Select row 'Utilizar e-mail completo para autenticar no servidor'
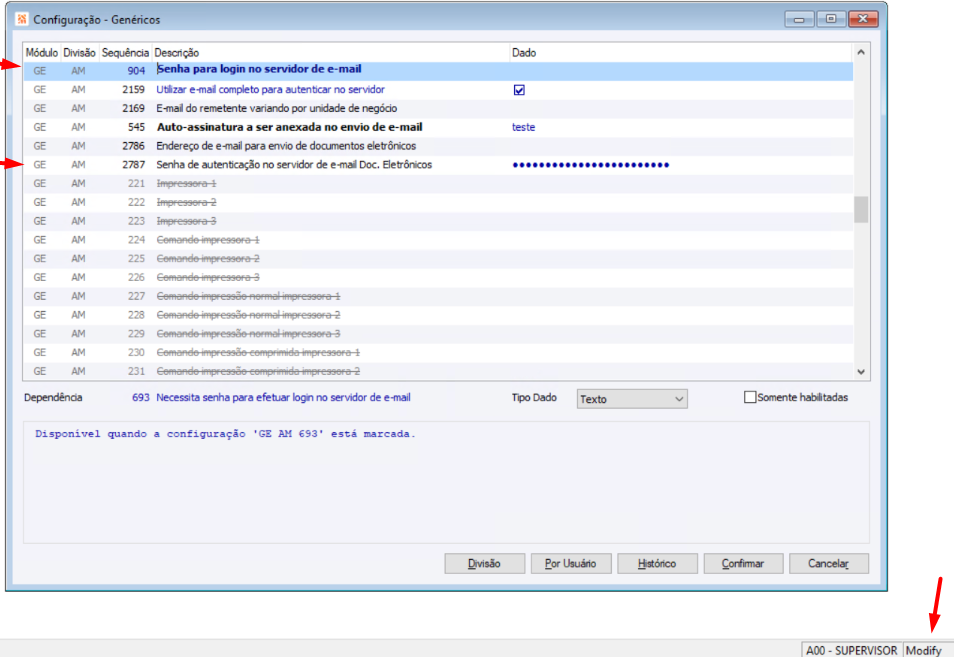Viewport: 954px width, 657px height. [x=438, y=90]
